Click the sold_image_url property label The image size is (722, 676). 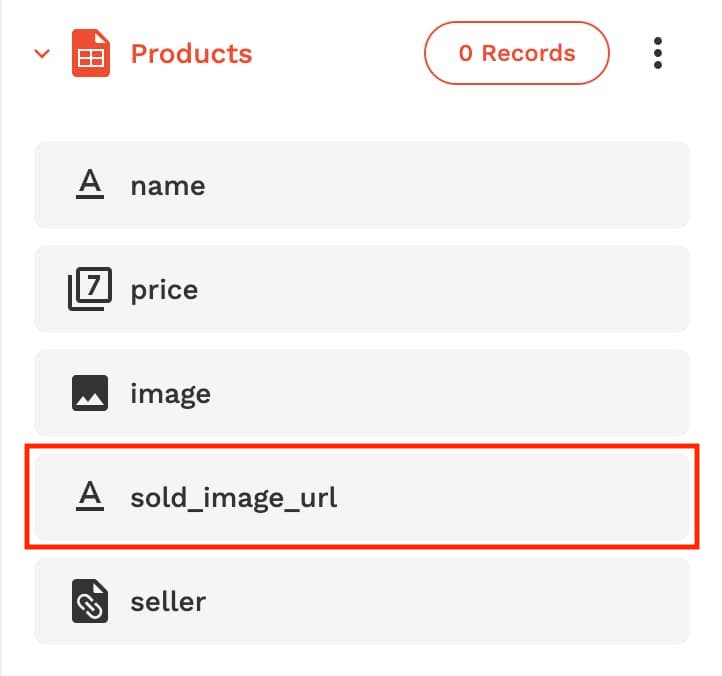click(x=234, y=498)
